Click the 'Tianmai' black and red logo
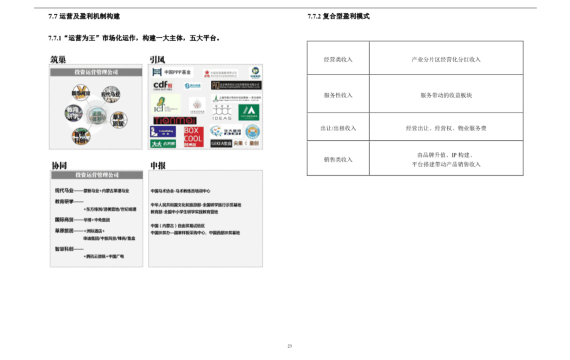The height and width of the screenshot is (360, 570). pos(175,120)
